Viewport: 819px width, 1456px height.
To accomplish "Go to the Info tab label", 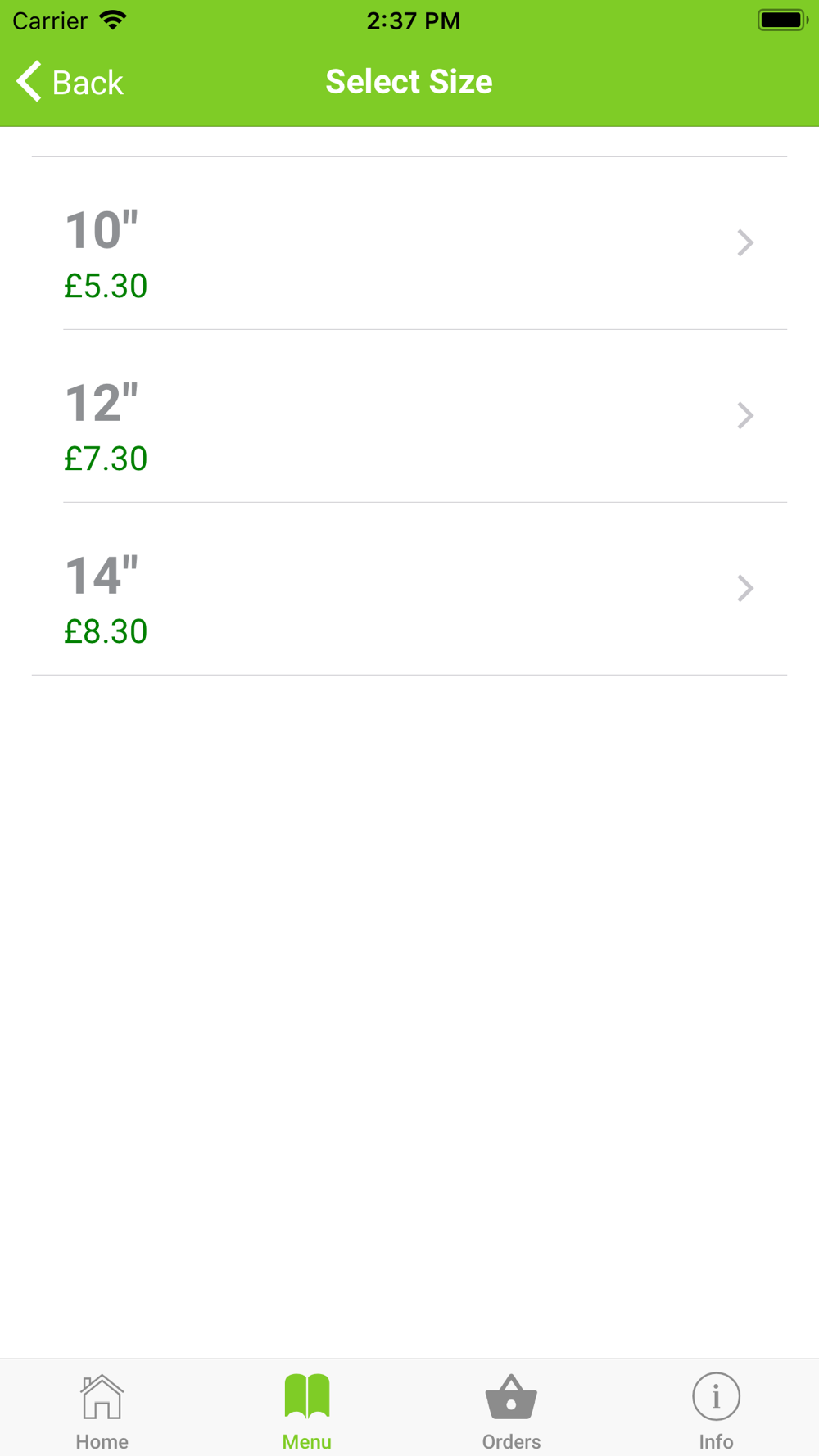I will [x=716, y=1441].
